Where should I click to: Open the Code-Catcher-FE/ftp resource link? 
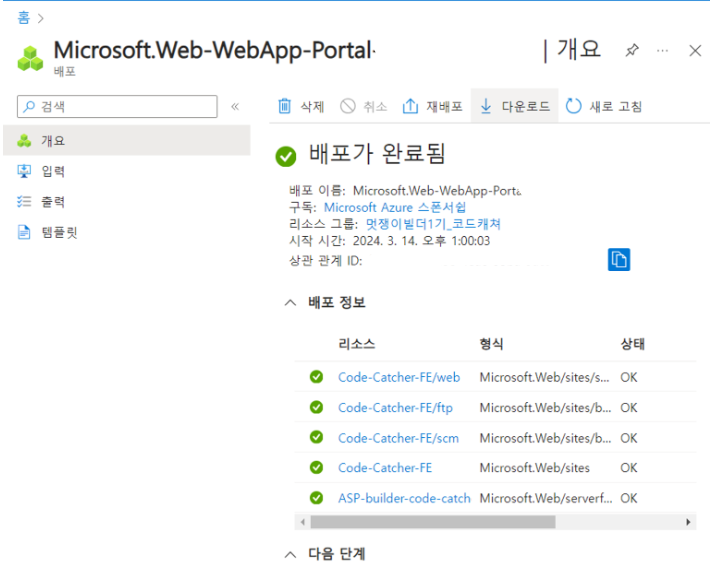pos(395,407)
